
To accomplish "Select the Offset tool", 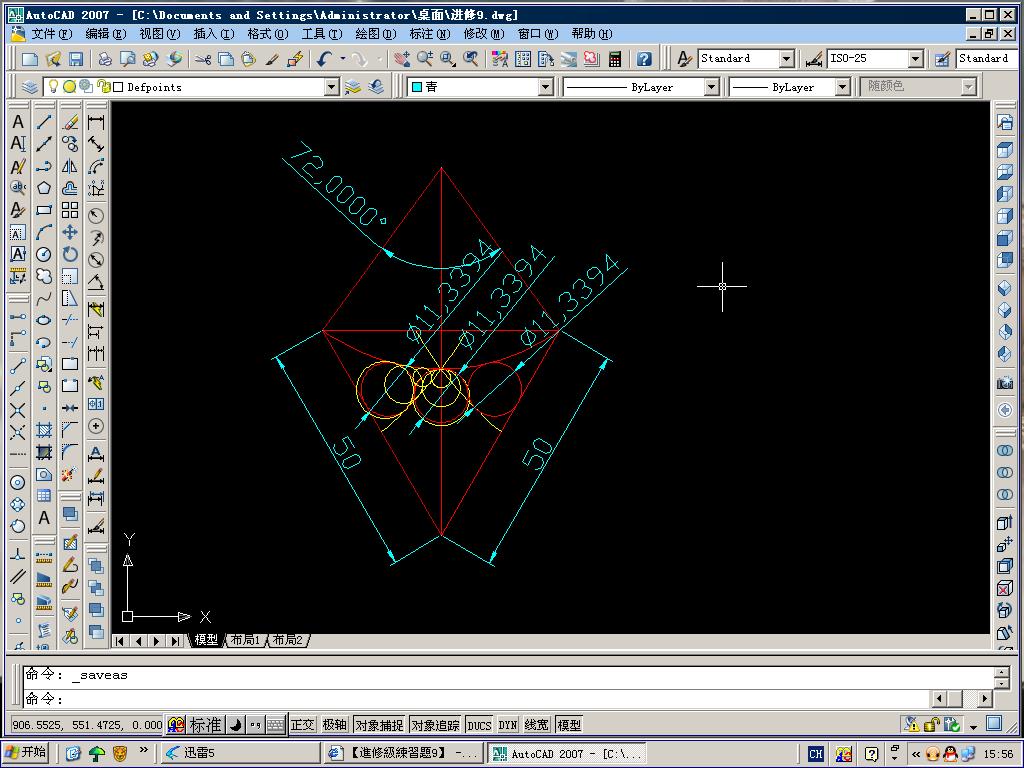I will click(70, 188).
